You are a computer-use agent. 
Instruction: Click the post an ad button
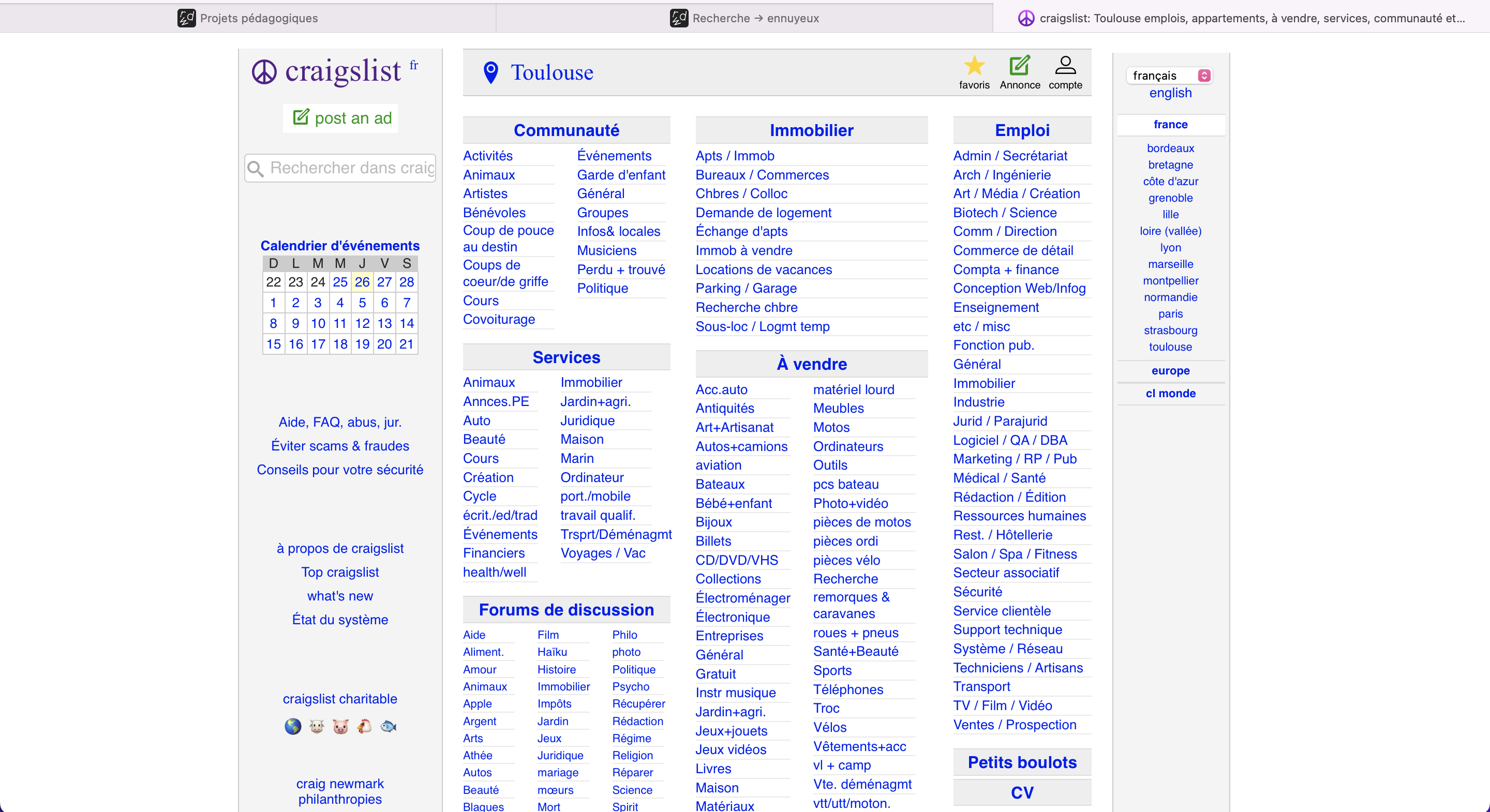tap(341, 118)
